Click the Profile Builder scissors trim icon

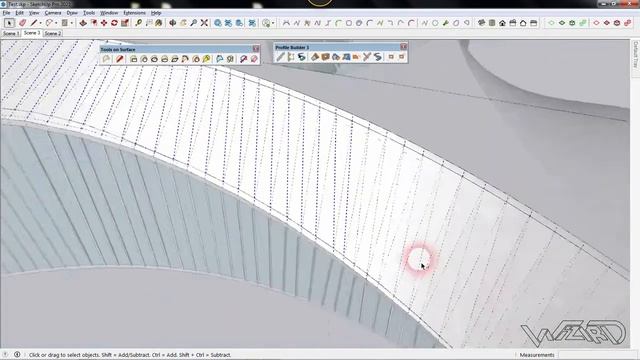367,57
